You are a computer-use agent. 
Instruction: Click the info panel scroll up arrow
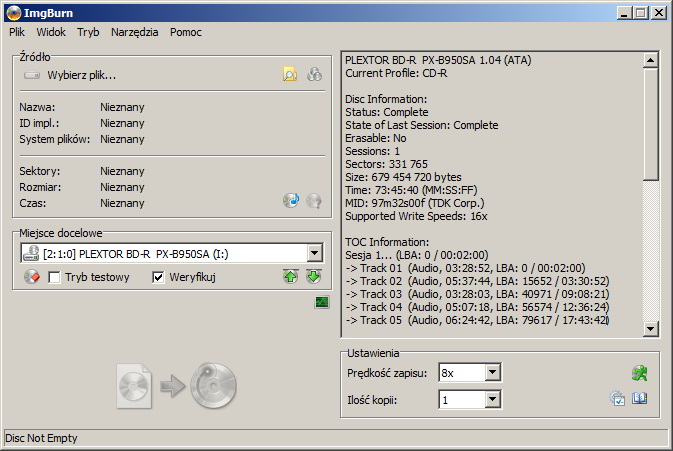tap(651, 61)
